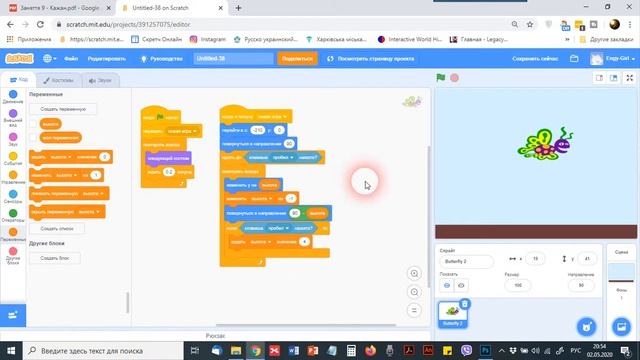Open the Файл menu
Image resolution: width=640 pixels, height=360 pixels.
pyautogui.click(x=71, y=58)
